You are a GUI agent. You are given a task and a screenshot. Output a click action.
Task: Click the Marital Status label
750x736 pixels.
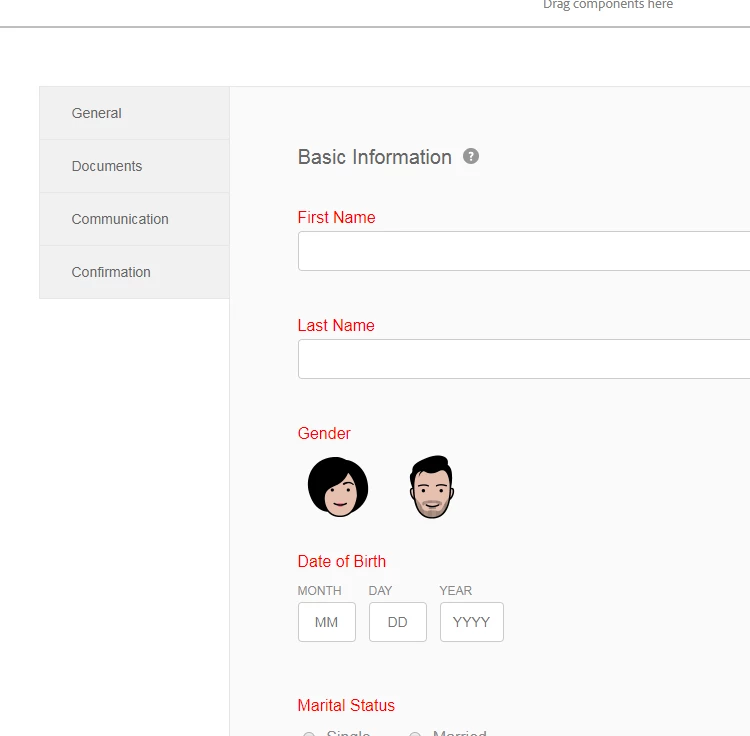(x=346, y=705)
